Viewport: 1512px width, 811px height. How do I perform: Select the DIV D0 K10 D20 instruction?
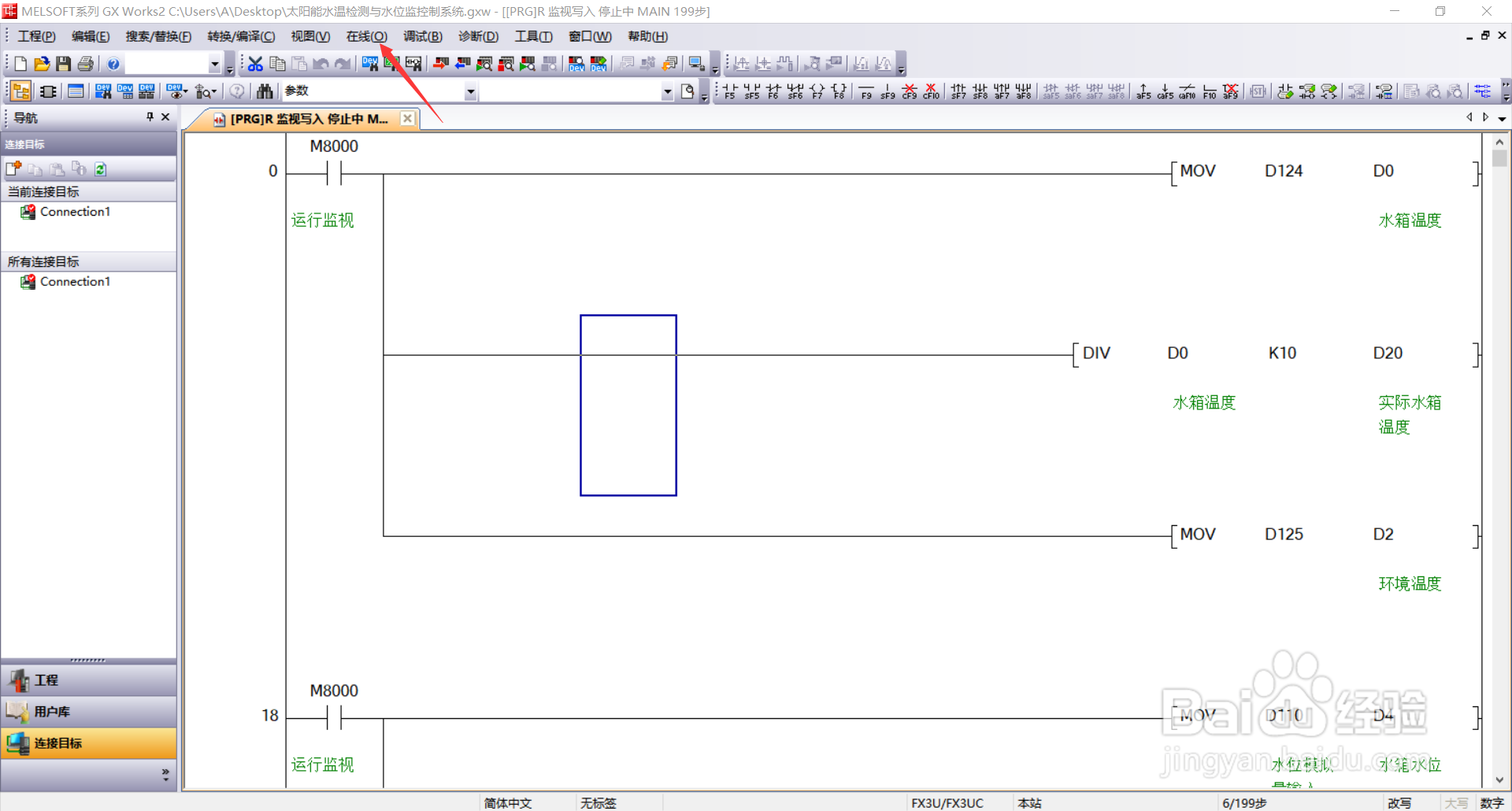click(x=1276, y=354)
